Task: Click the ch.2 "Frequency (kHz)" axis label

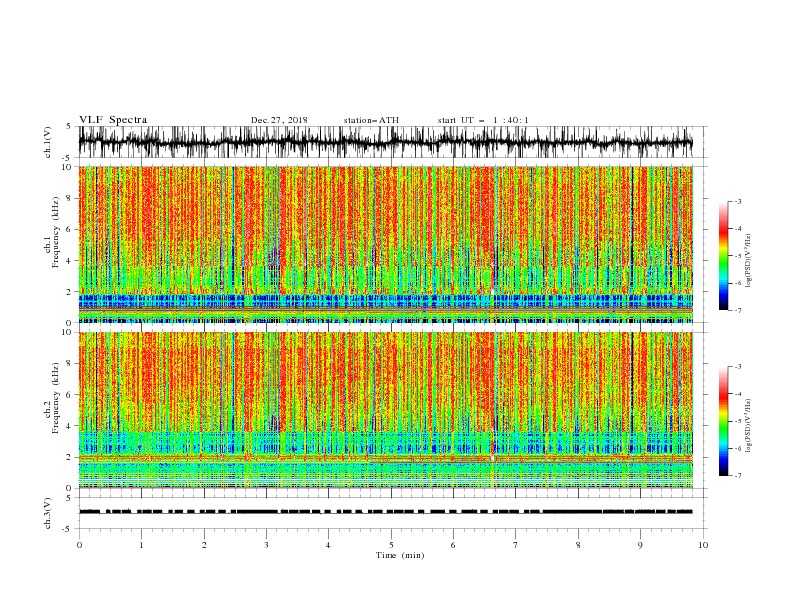Action: point(56,397)
